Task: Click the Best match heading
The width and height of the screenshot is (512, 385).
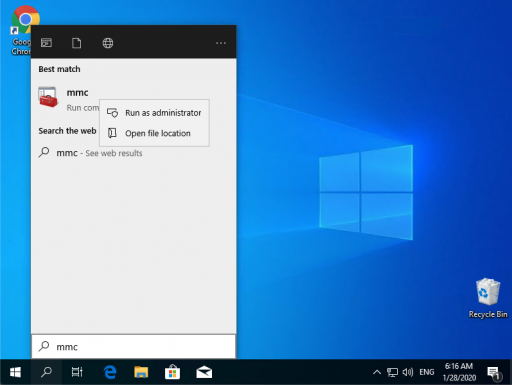Action: [x=59, y=69]
